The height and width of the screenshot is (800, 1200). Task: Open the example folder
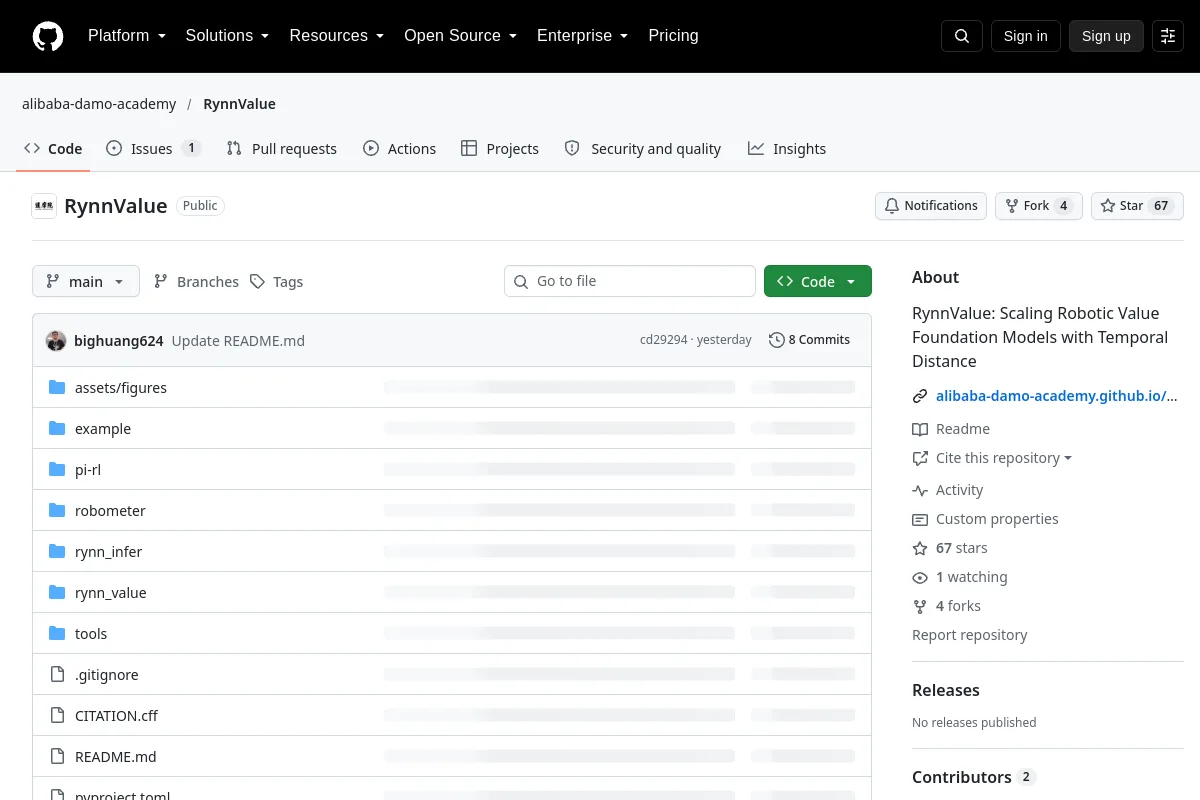(x=103, y=429)
